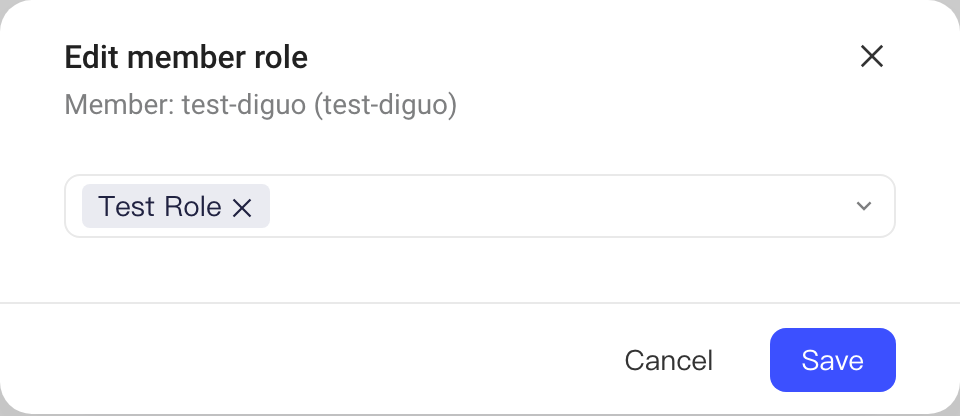Dismiss dialog using top-right X icon

pyautogui.click(x=871, y=56)
